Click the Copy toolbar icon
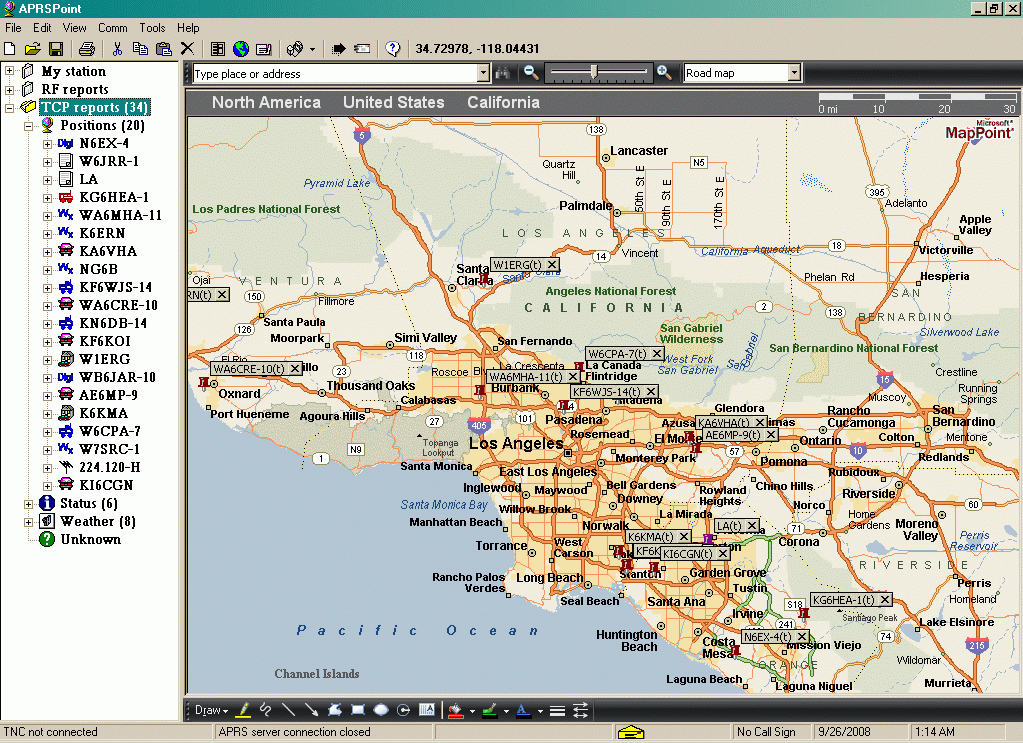 tap(140, 48)
